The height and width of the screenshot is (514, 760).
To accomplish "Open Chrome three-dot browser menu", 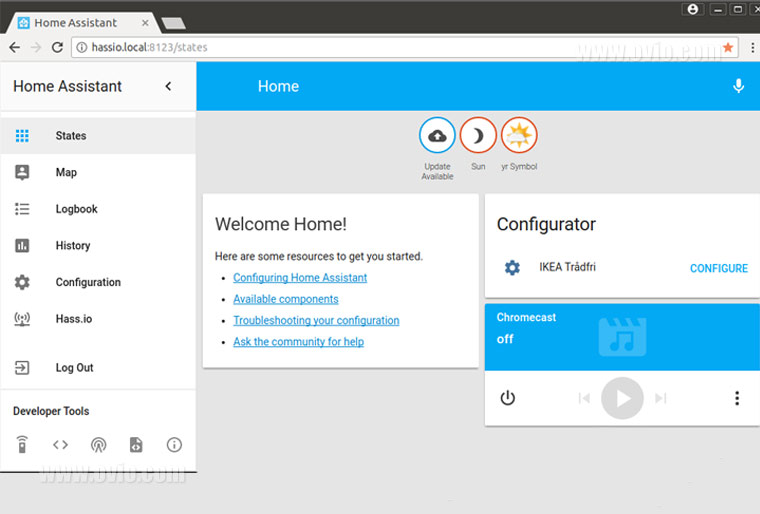I will pos(752,48).
